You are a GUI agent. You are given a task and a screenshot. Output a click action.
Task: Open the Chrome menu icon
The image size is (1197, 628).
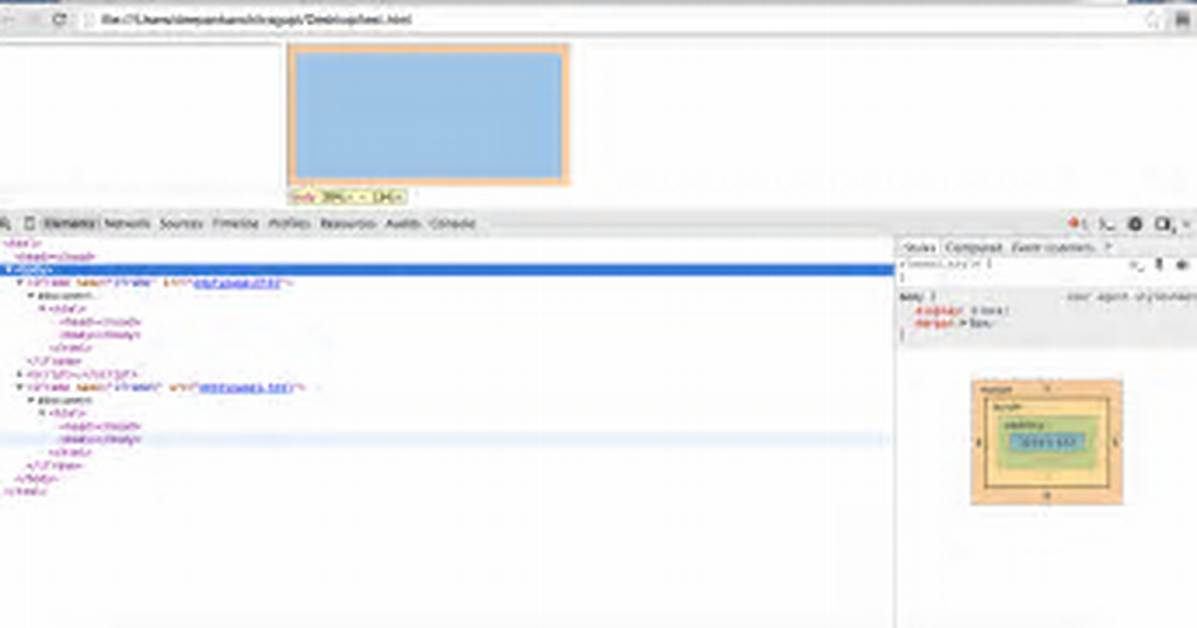point(1182,21)
